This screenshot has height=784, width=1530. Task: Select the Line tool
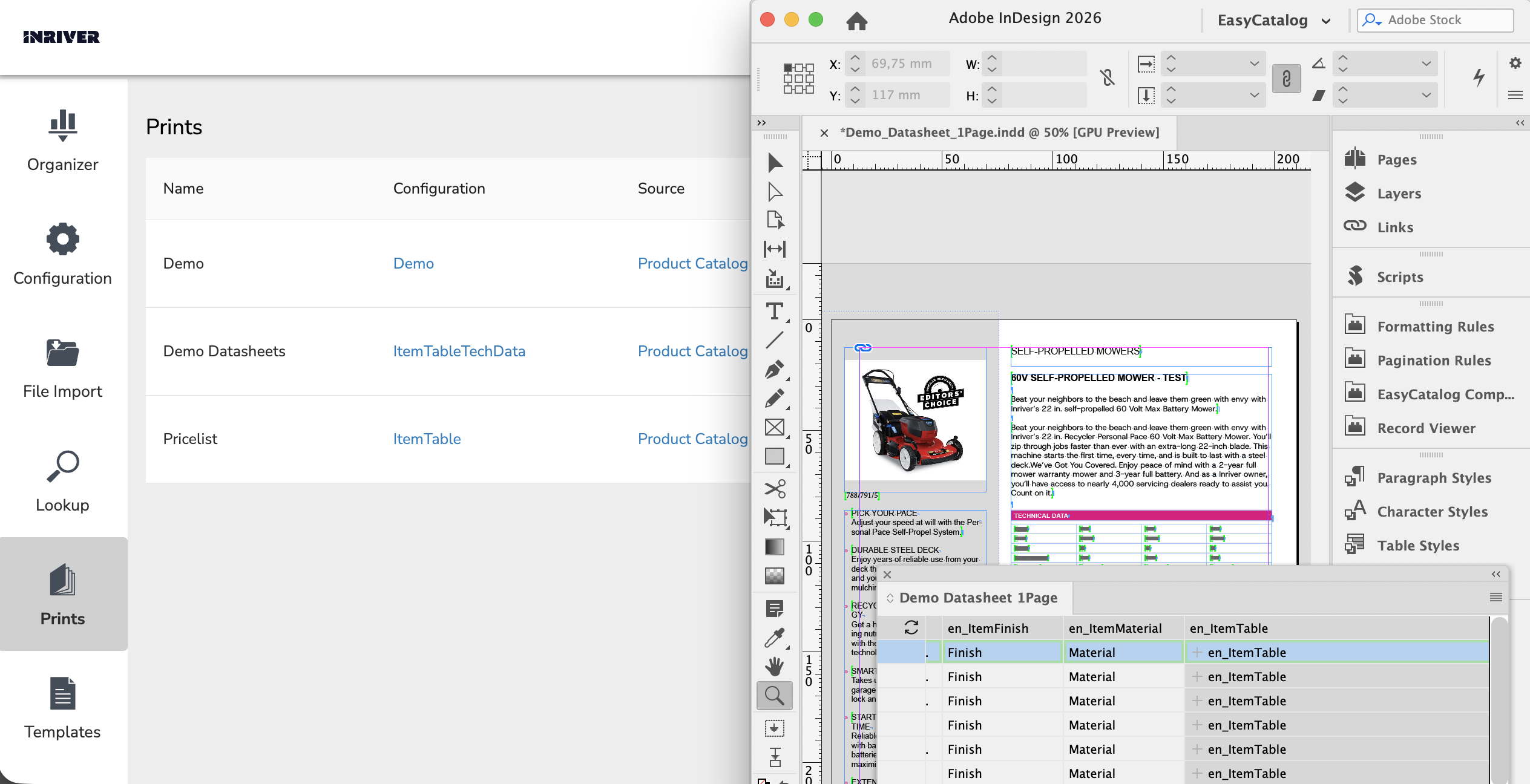pyautogui.click(x=775, y=340)
